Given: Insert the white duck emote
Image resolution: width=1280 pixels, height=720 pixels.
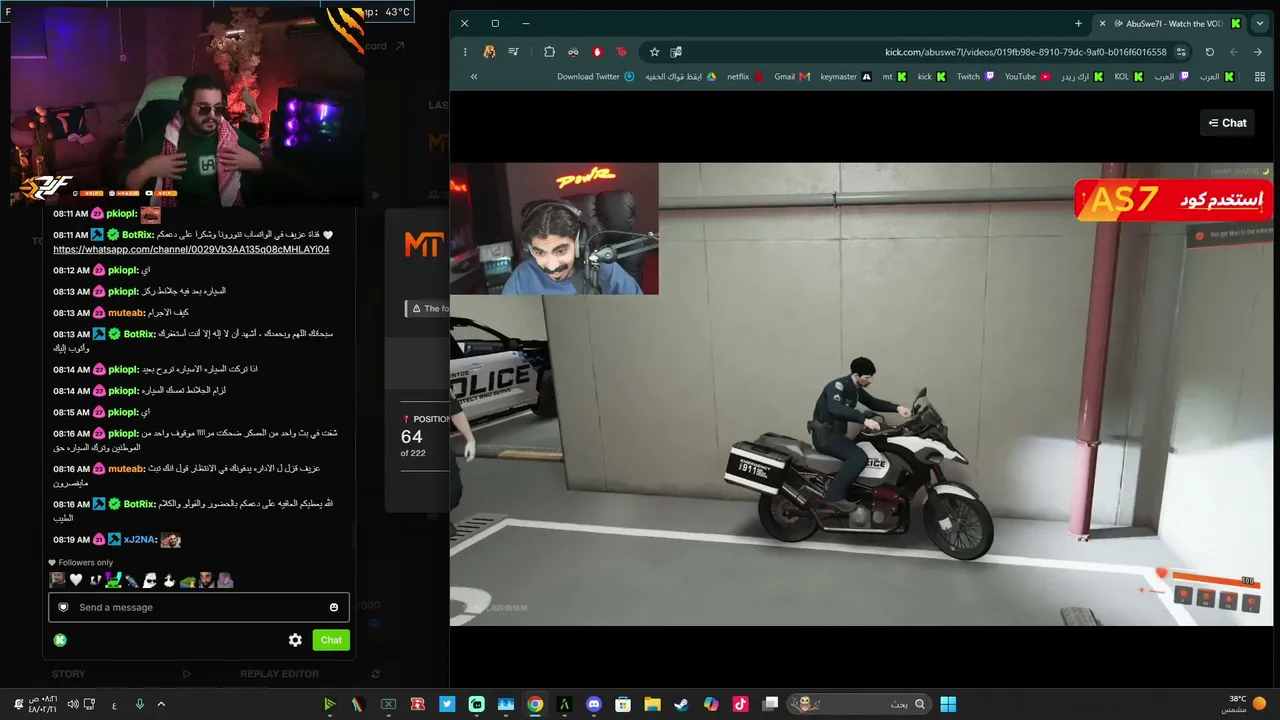Looking at the screenshot, I should [x=169, y=580].
